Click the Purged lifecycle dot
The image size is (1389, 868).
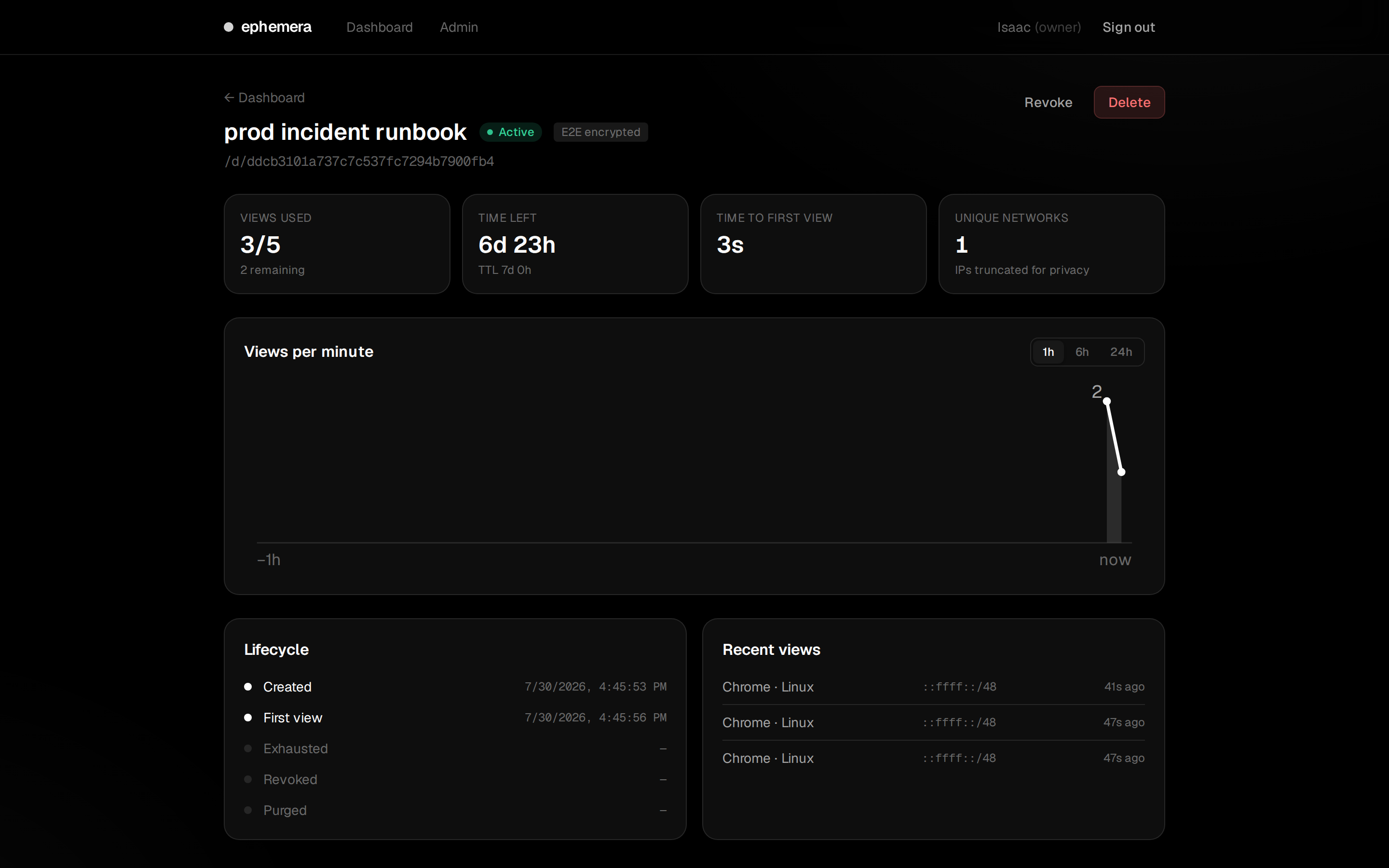coord(248,810)
